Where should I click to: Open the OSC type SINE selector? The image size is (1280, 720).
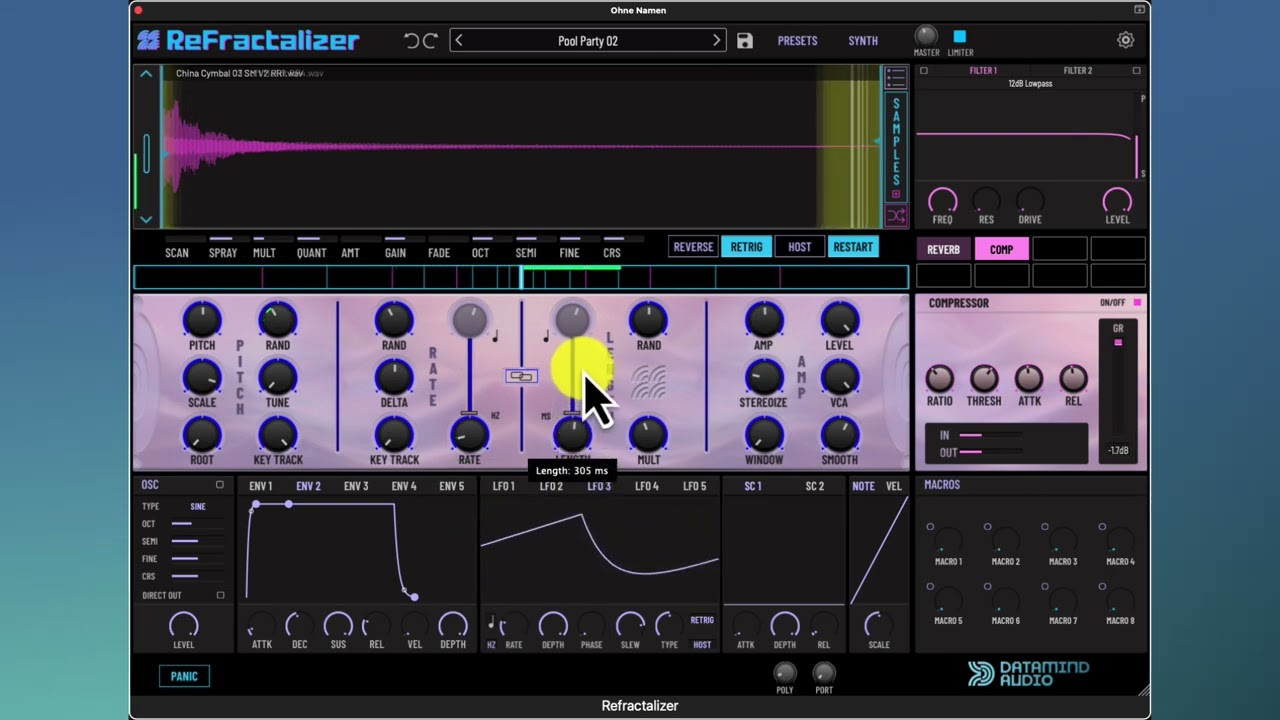[198, 507]
